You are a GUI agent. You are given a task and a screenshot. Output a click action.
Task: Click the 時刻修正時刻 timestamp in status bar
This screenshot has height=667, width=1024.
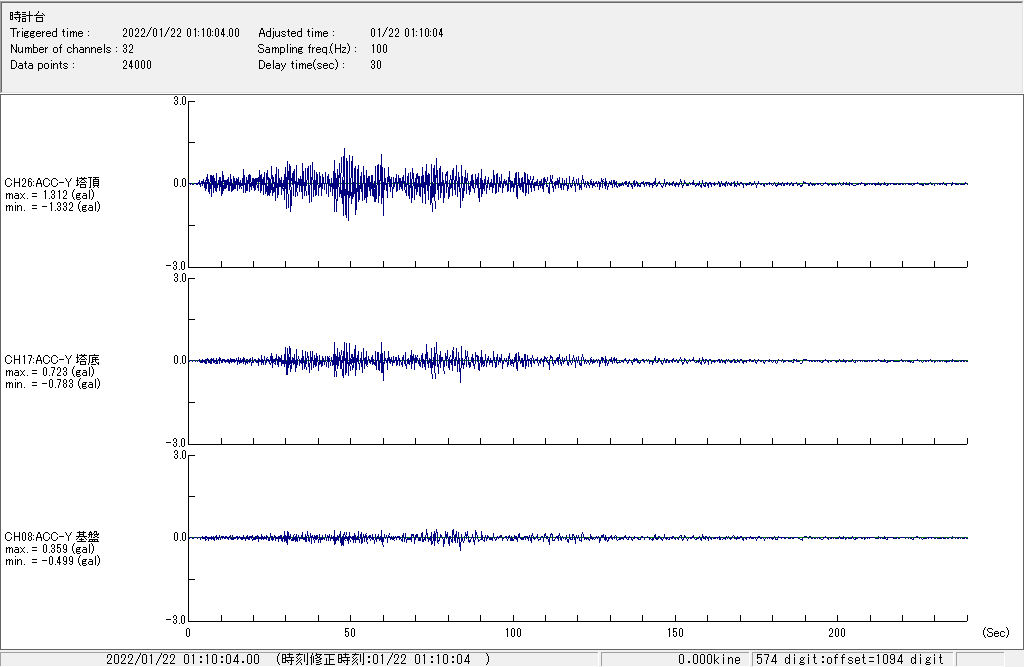(383, 659)
